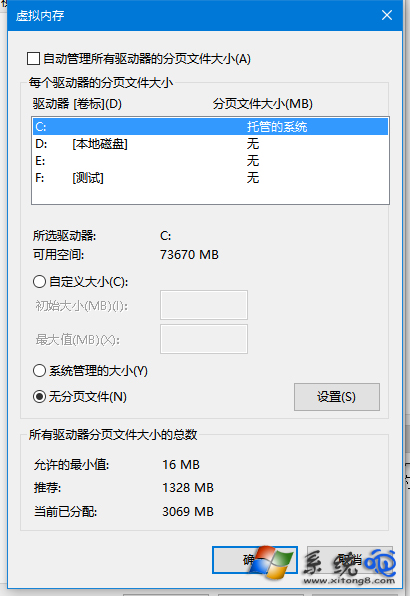Click the 设置(S) button

(337, 397)
